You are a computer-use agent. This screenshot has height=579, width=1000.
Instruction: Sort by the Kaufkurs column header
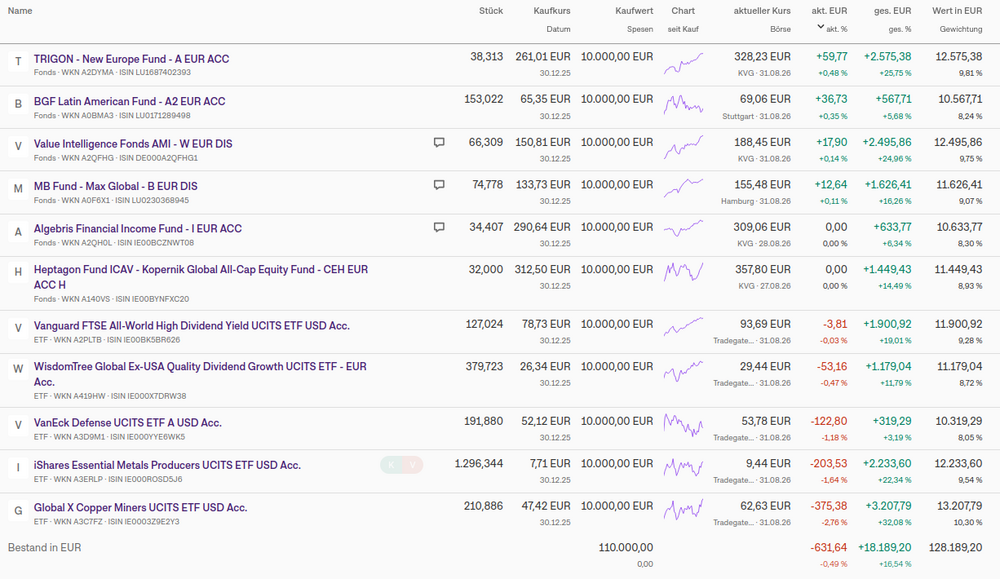coord(552,11)
